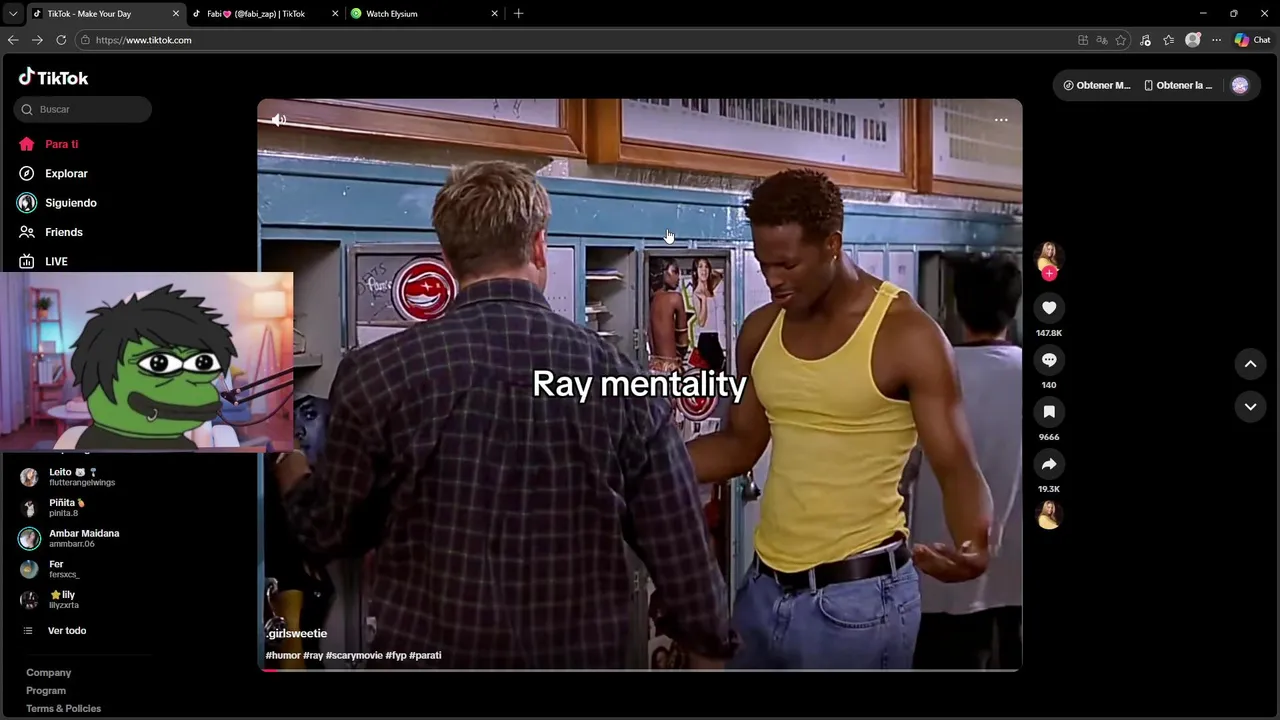Open the favorites list icon
This screenshot has height=720, width=1280.
(1168, 40)
